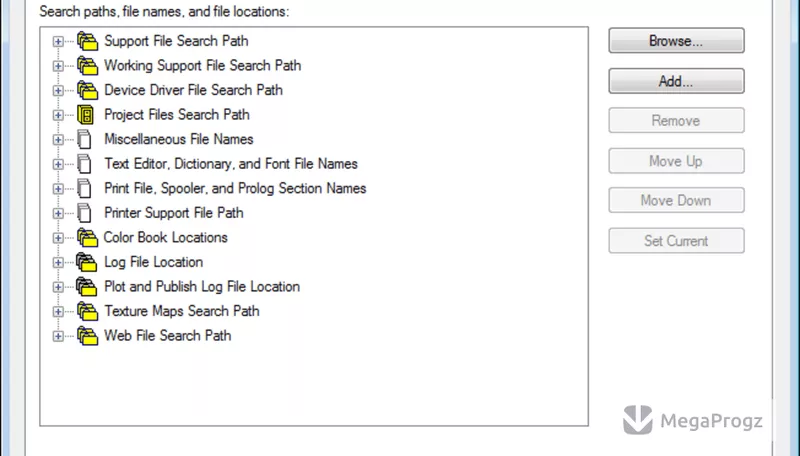800x456 pixels.
Task: Expand Text Editor, Dictionary, and Font File Names
Action: 58,164
